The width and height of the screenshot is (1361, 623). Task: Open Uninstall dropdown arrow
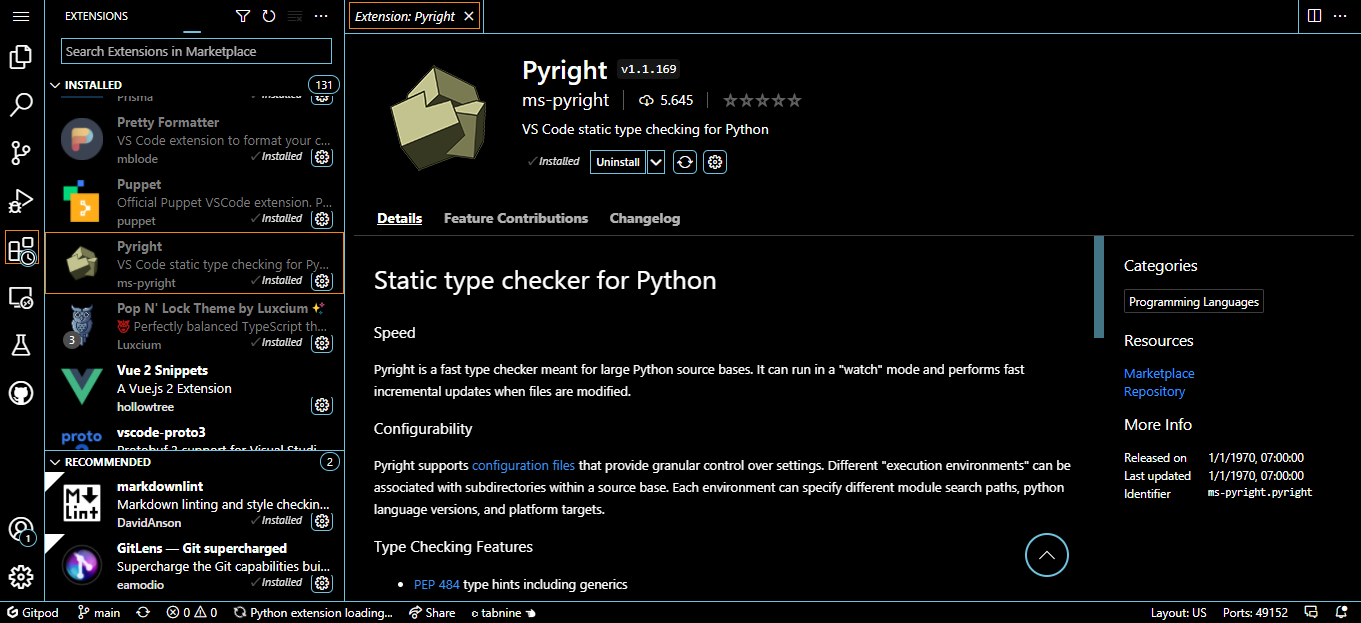point(656,162)
